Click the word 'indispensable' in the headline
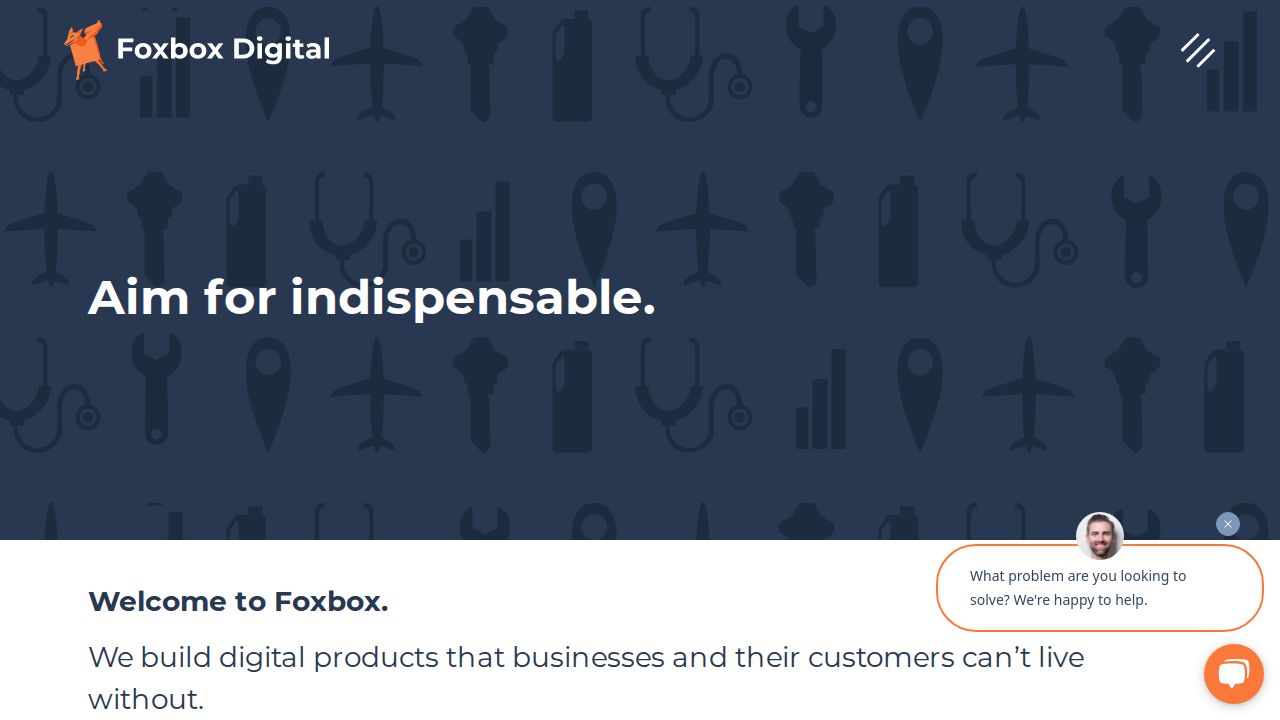 tap(473, 297)
